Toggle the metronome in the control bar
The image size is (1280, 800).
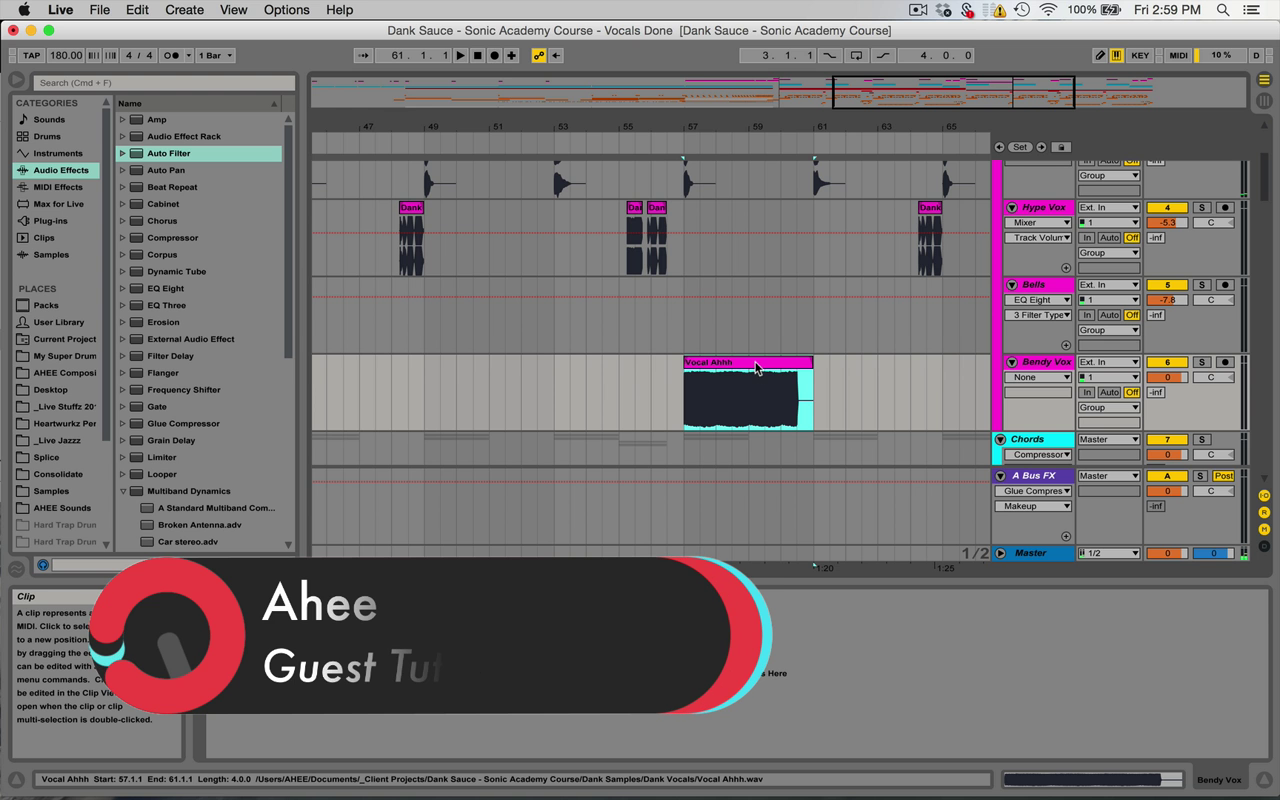[x=170, y=56]
